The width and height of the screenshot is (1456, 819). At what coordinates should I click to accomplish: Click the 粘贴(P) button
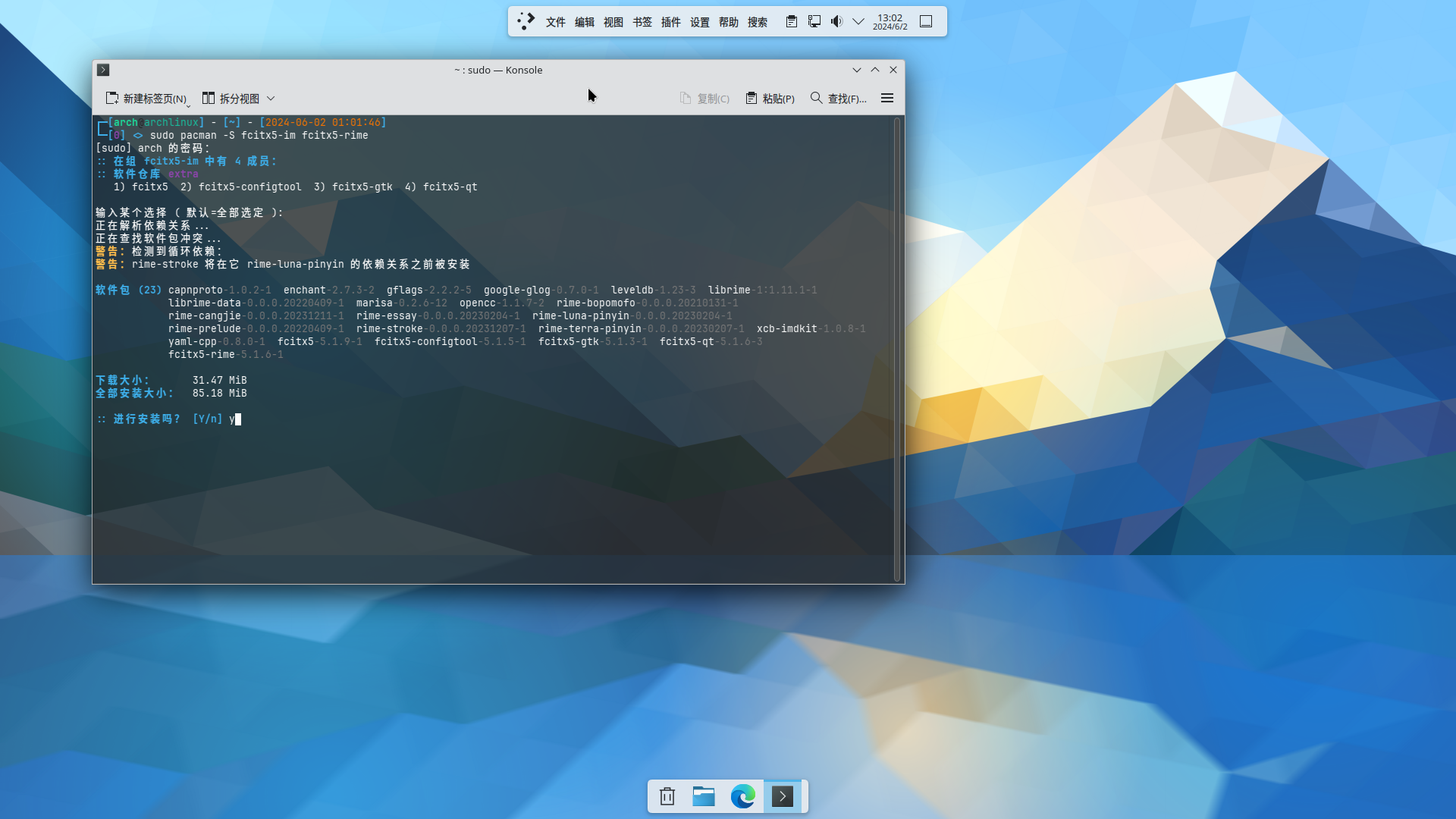pos(770,99)
